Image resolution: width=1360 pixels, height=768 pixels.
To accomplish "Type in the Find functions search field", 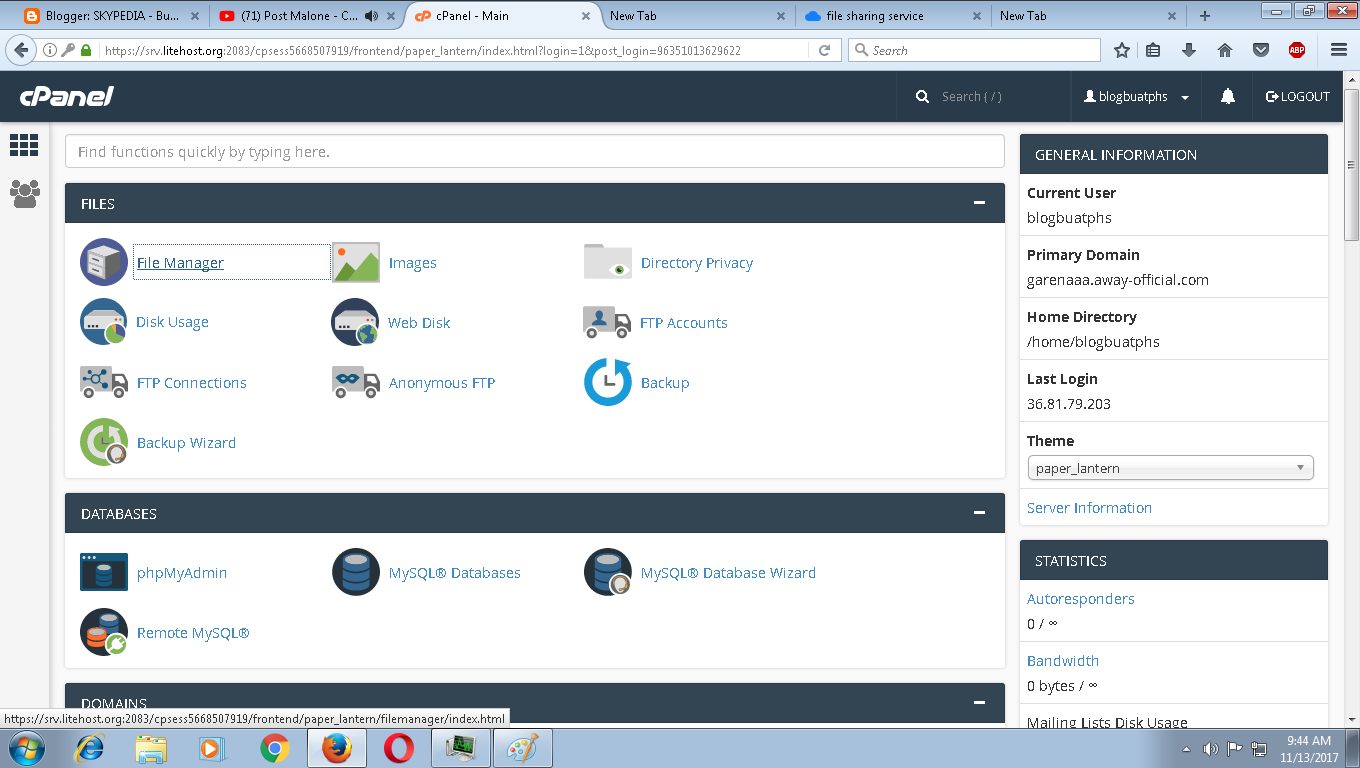I will click(534, 151).
